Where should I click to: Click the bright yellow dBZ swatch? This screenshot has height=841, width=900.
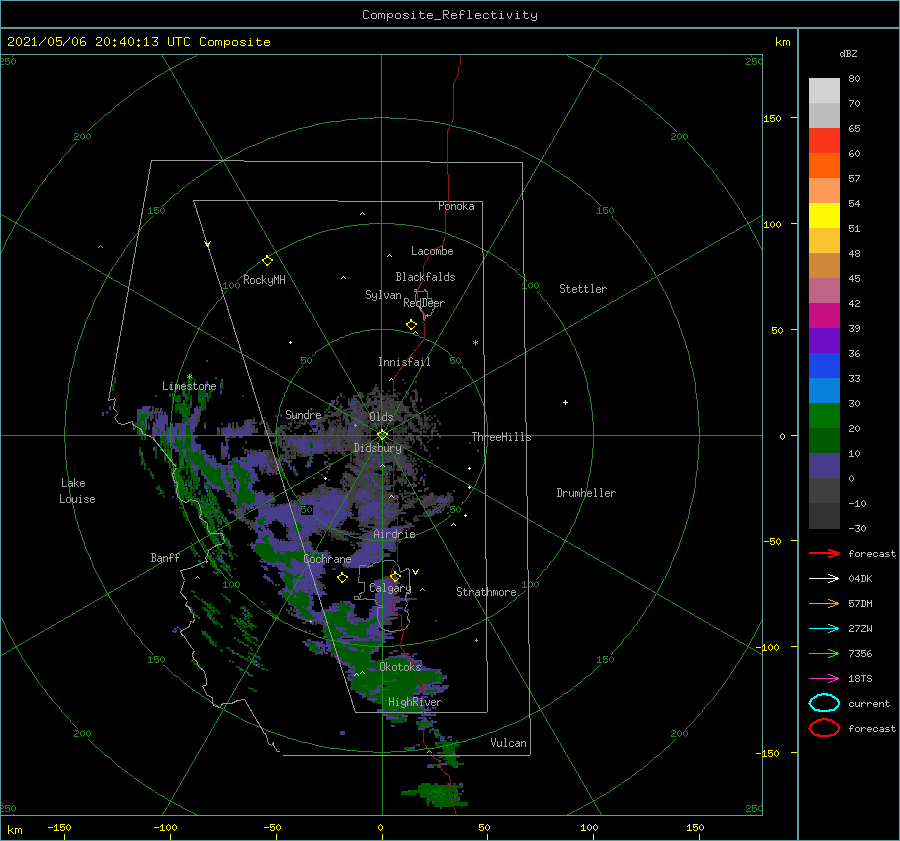coord(824,216)
